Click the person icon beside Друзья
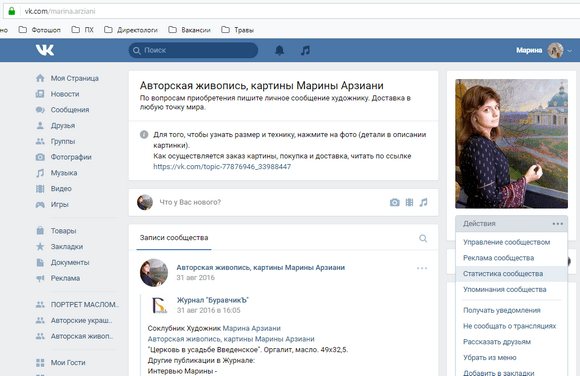This screenshot has height=376, width=580. (x=40, y=125)
